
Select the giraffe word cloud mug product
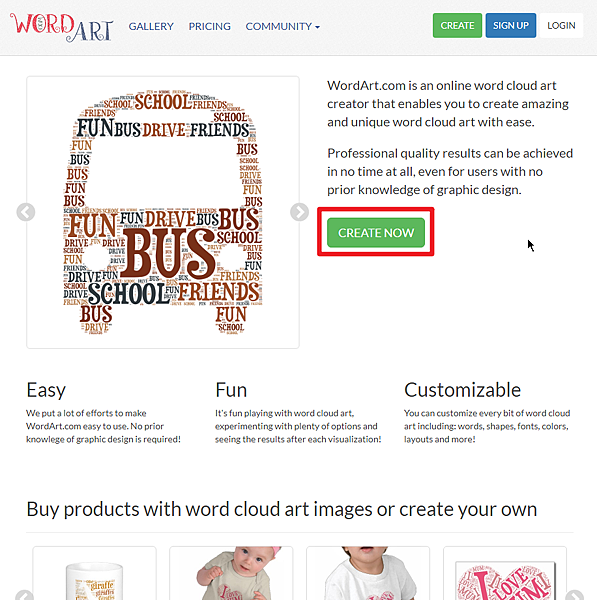pos(95,573)
